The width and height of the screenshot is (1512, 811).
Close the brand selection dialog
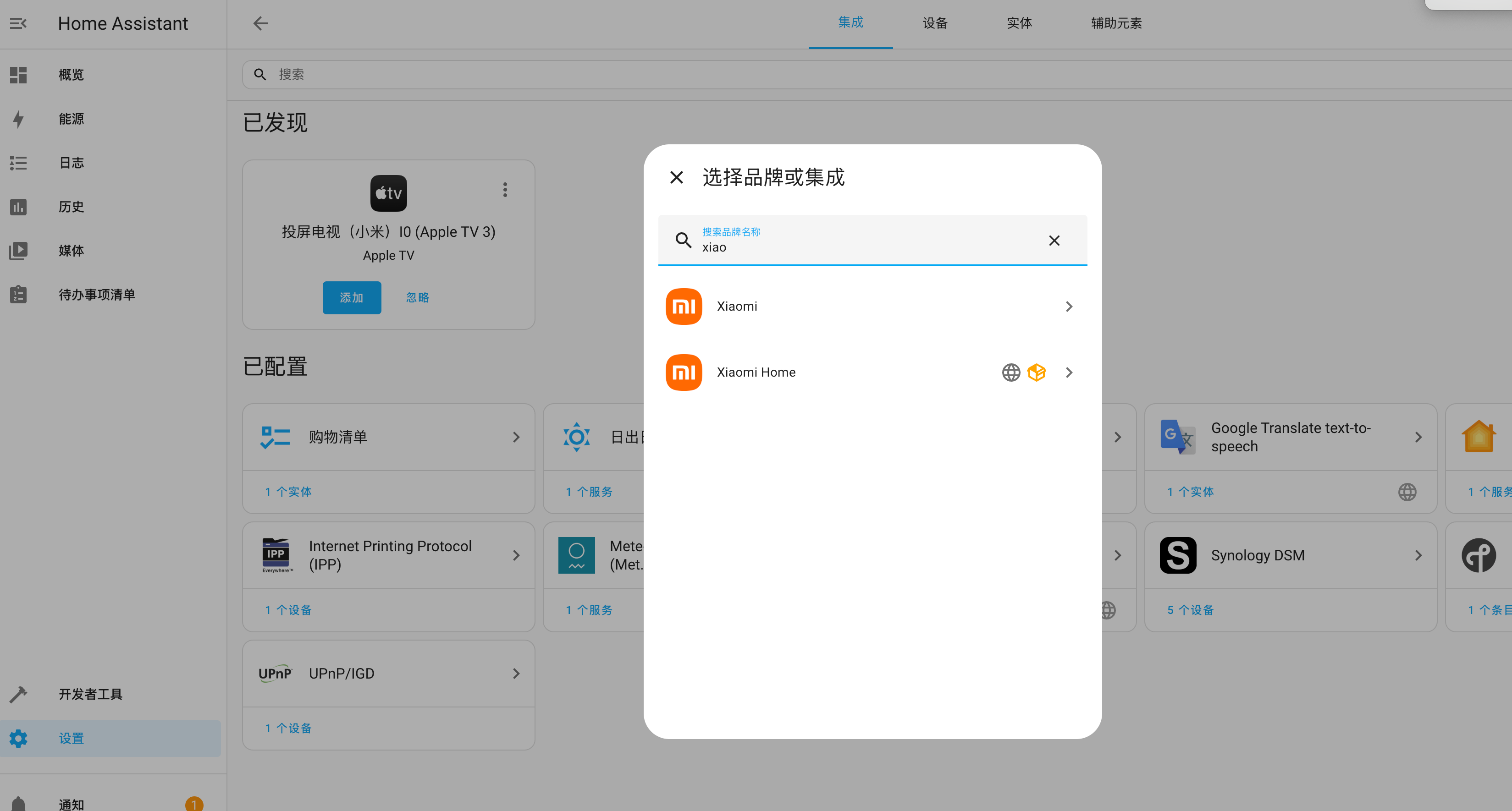(x=676, y=177)
